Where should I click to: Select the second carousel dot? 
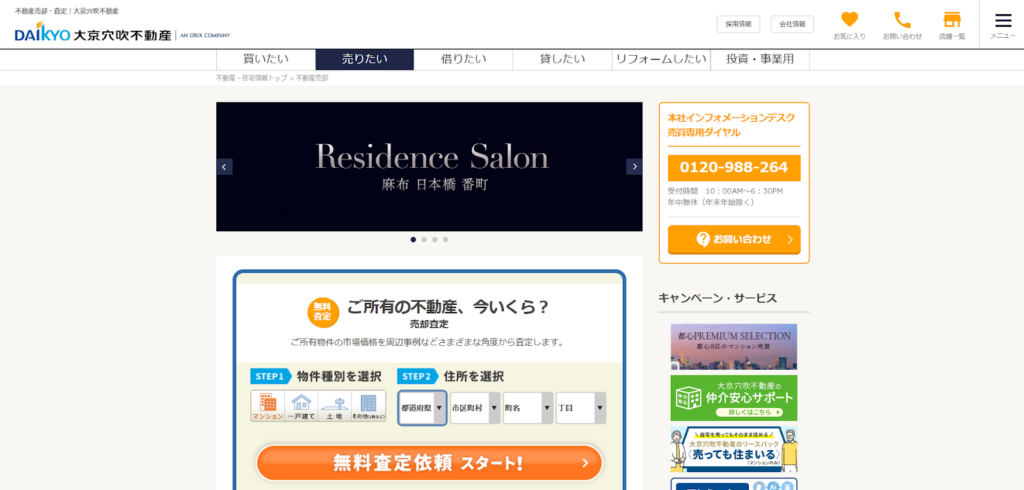click(424, 240)
